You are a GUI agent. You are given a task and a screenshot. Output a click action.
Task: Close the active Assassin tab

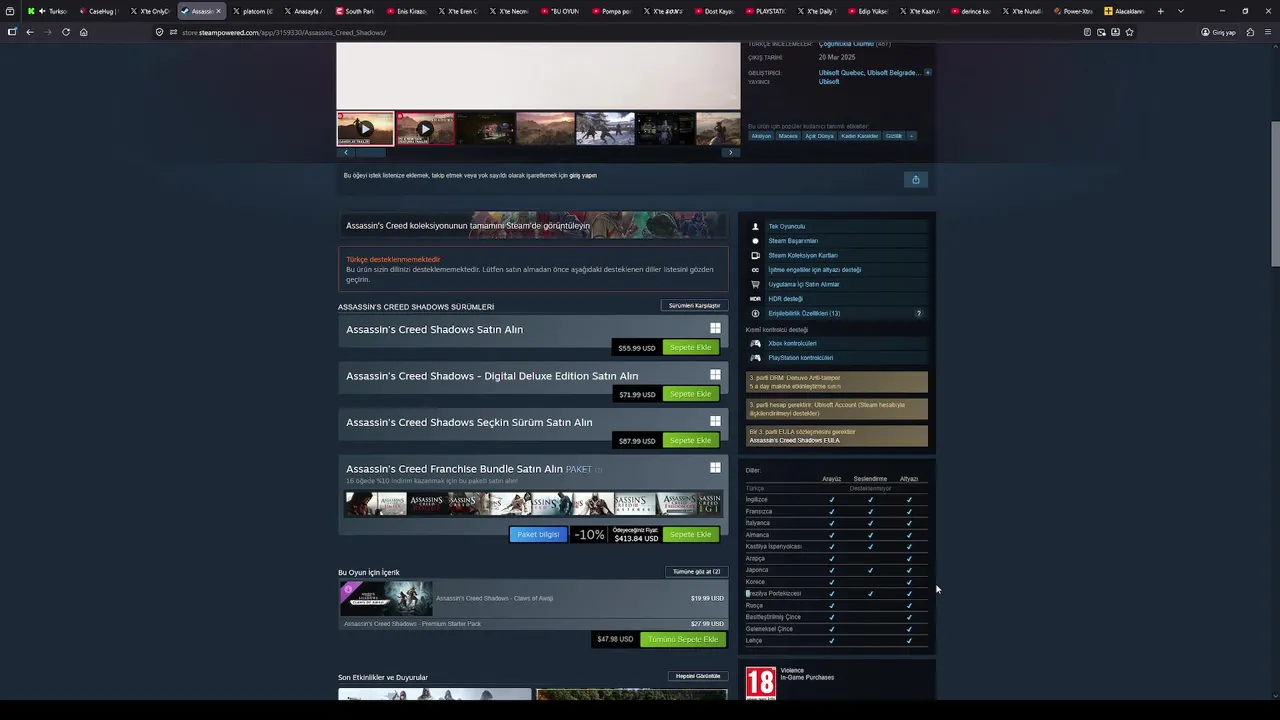click(218, 11)
